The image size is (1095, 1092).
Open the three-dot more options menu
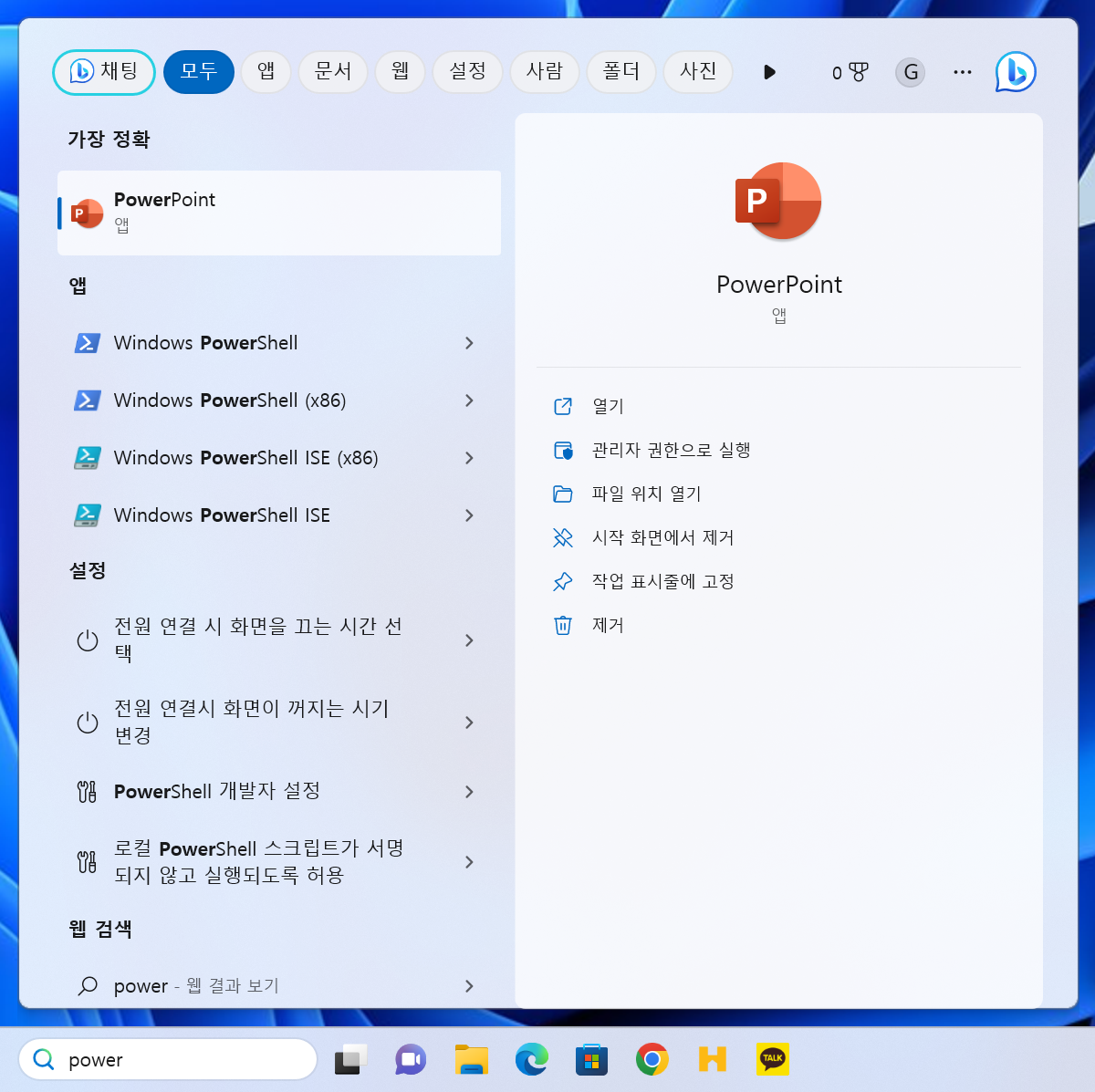(x=962, y=72)
